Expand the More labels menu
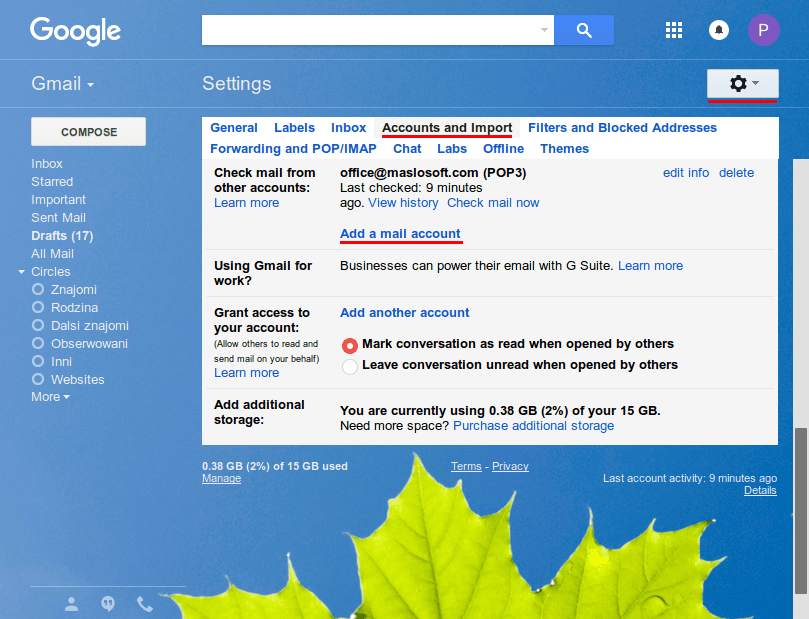Viewport: 809px width, 619px height. [50, 397]
